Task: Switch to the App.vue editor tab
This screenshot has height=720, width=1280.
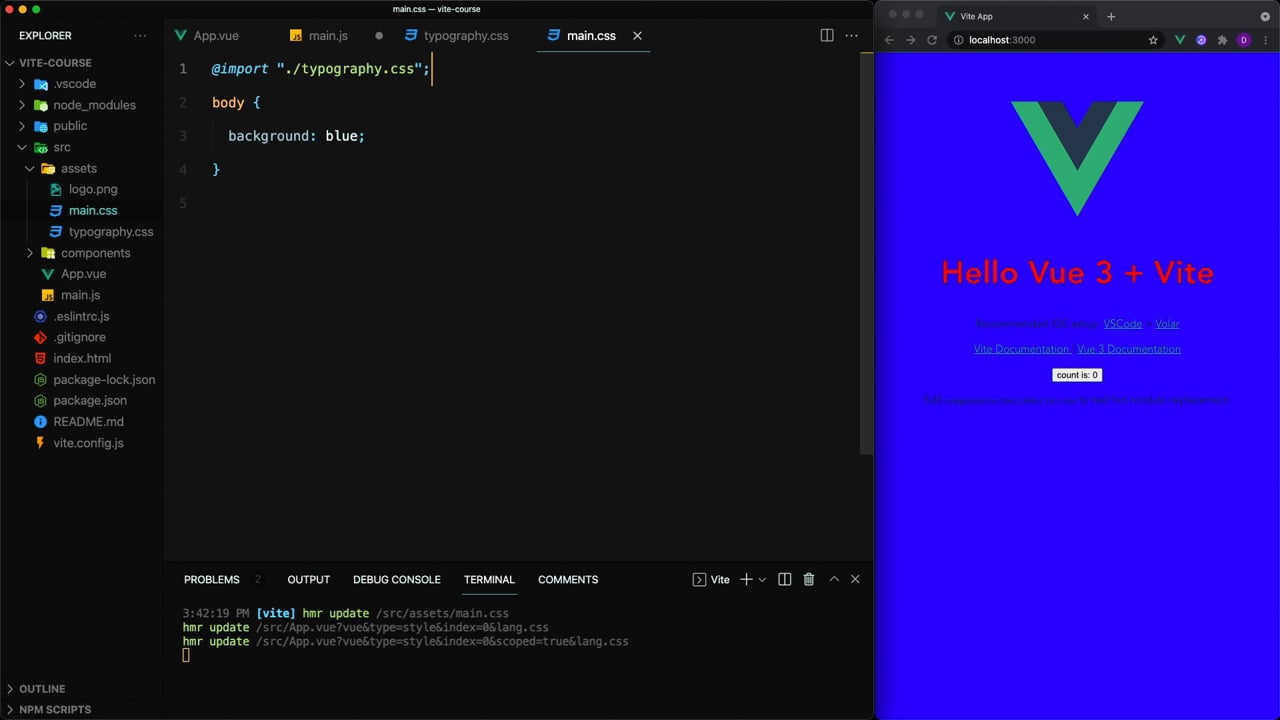Action: tap(215, 35)
